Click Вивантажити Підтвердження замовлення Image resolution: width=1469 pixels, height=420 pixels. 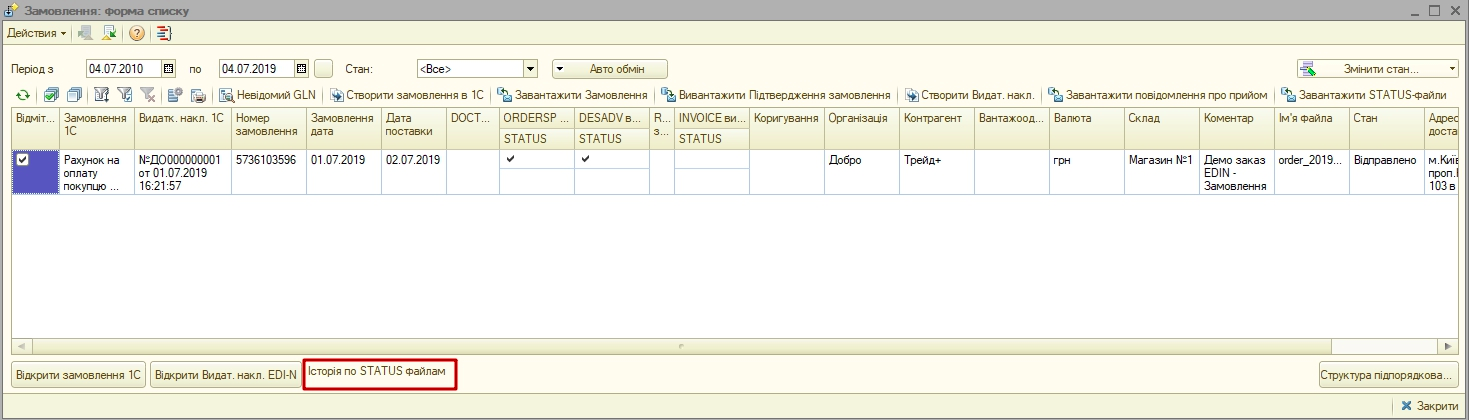(x=776, y=95)
